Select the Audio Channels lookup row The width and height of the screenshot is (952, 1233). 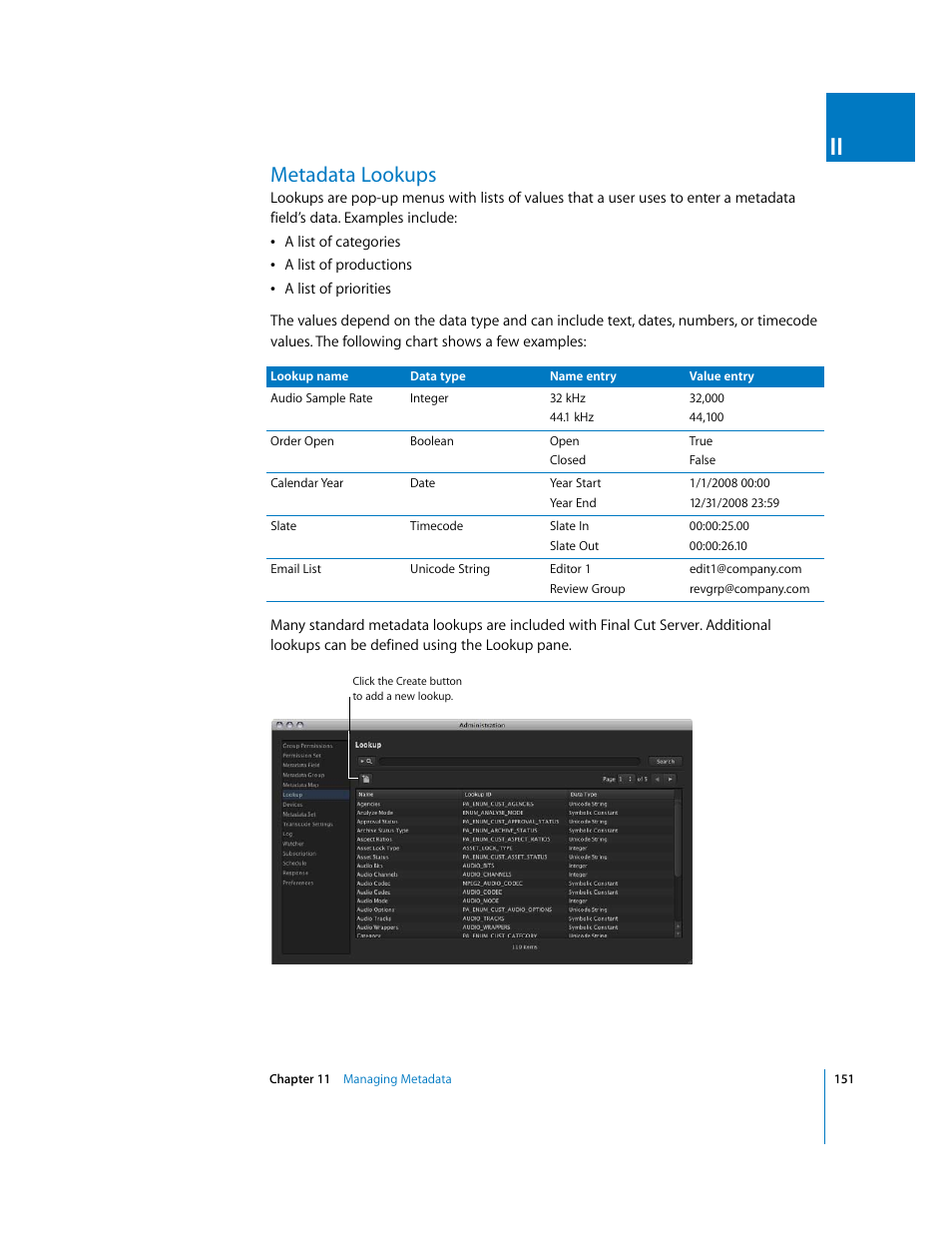tap(515, 875)
